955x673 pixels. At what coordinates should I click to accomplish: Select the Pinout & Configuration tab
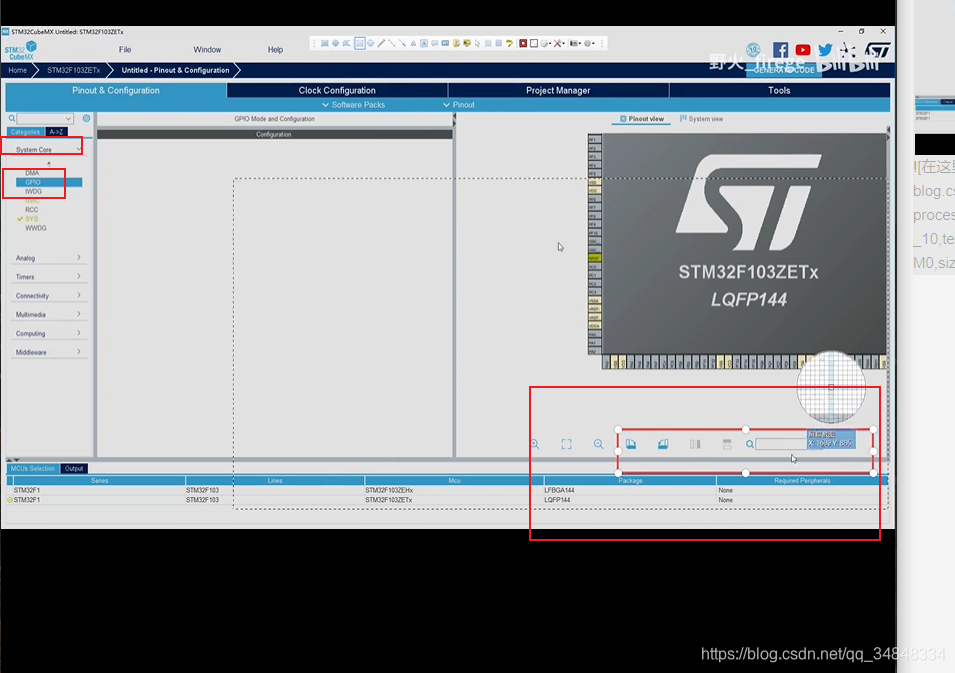tap(116, 90)
